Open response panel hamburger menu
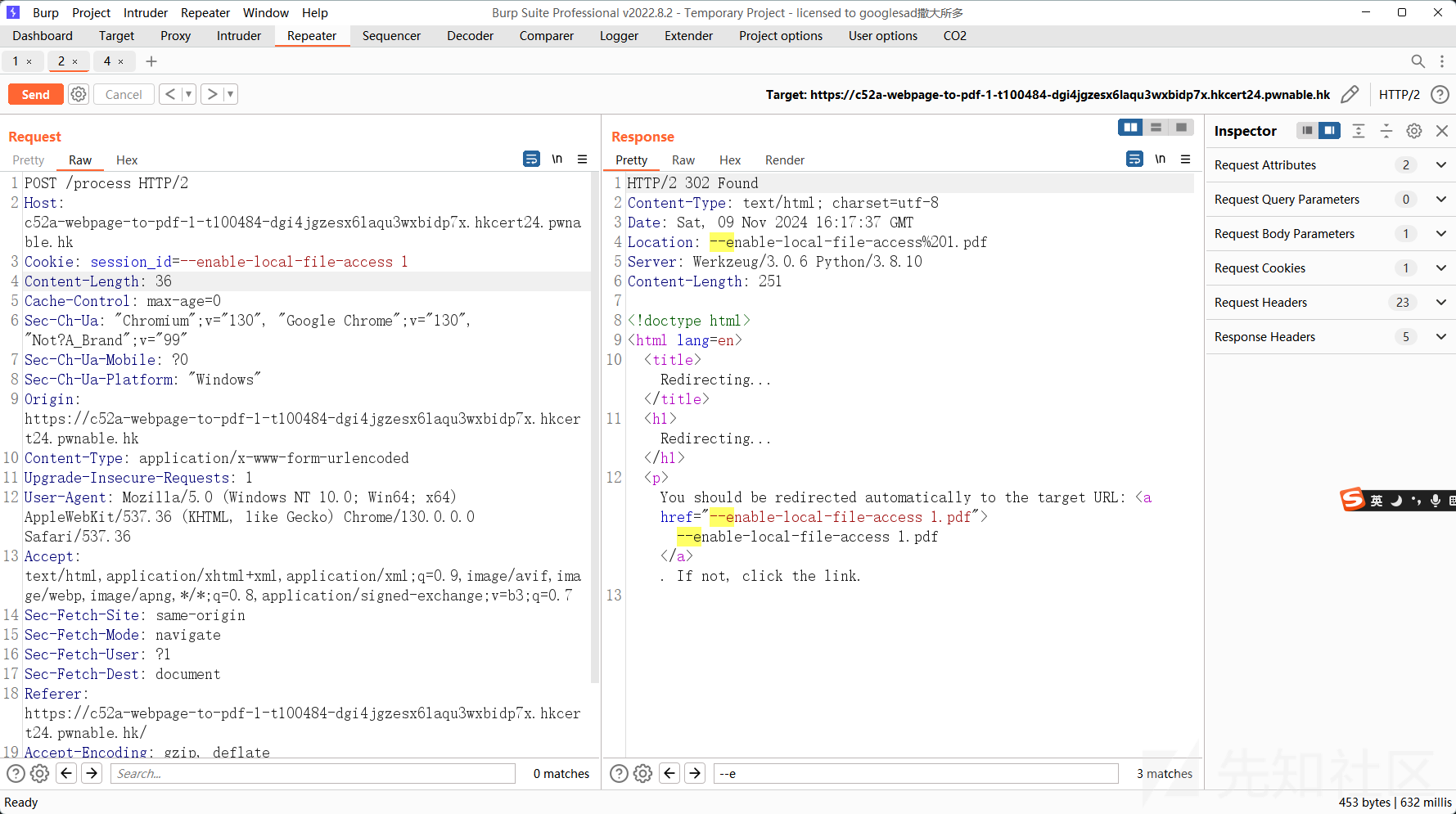This screenshot has width=1456, height=814. 1186,159
